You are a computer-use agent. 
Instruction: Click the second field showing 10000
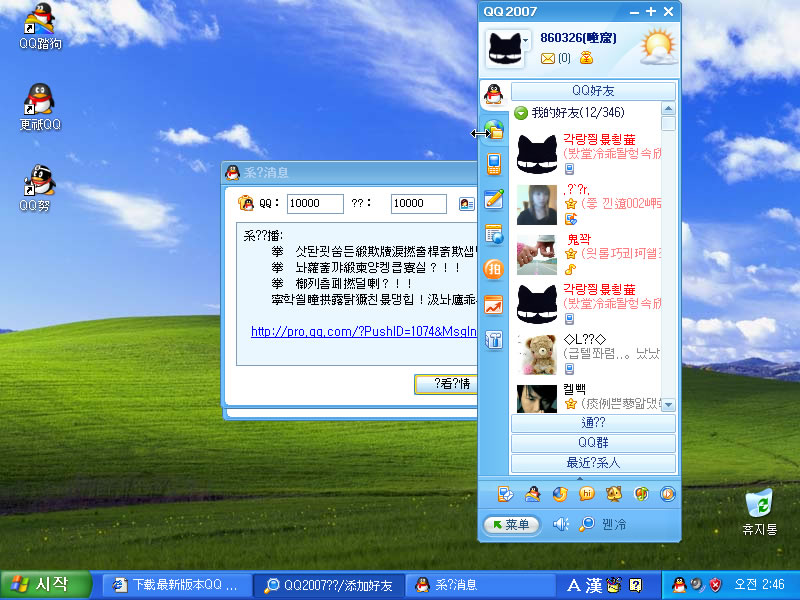[418, 204]
